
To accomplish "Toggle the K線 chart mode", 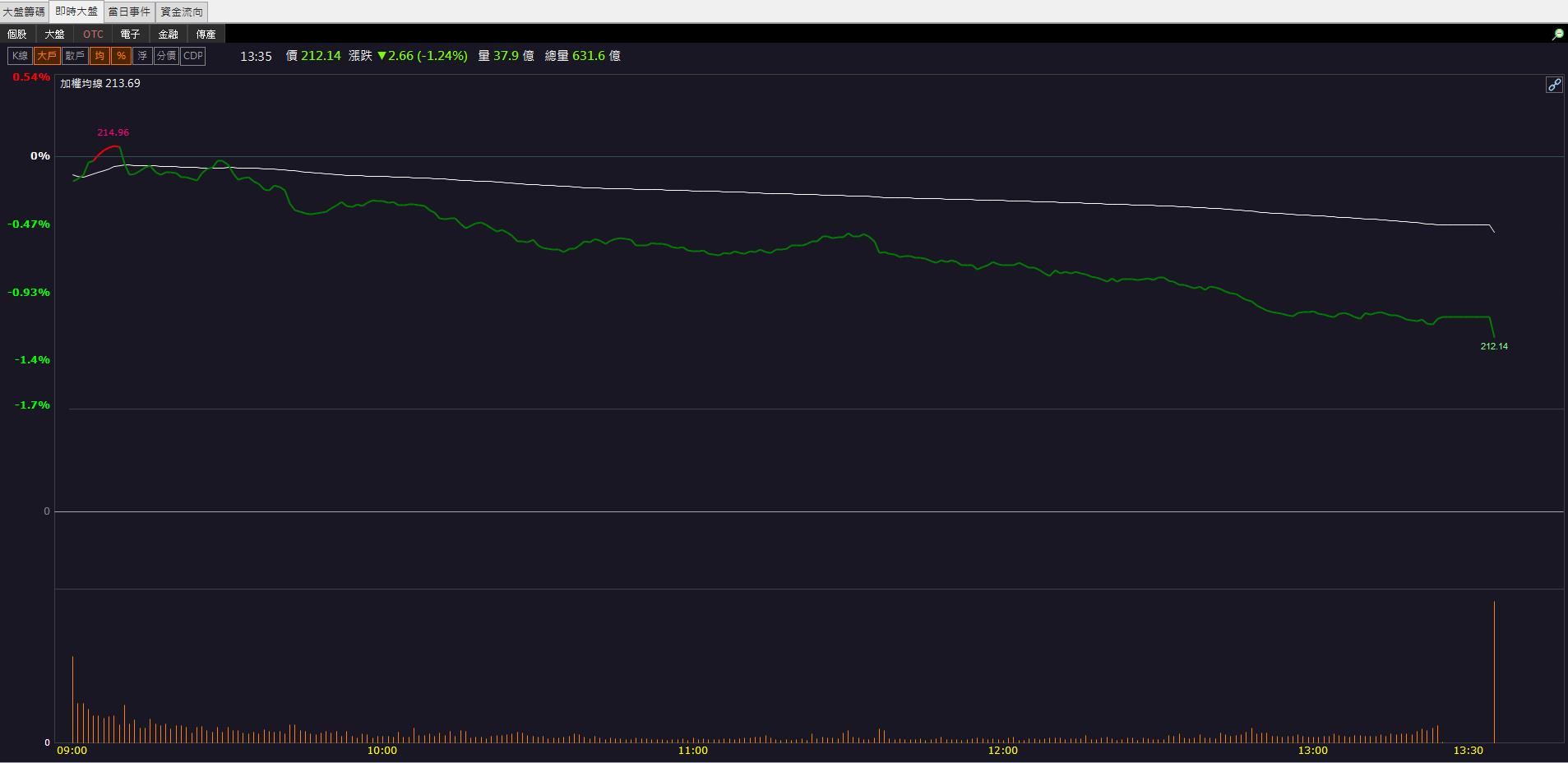I will (x=20, y=56).
